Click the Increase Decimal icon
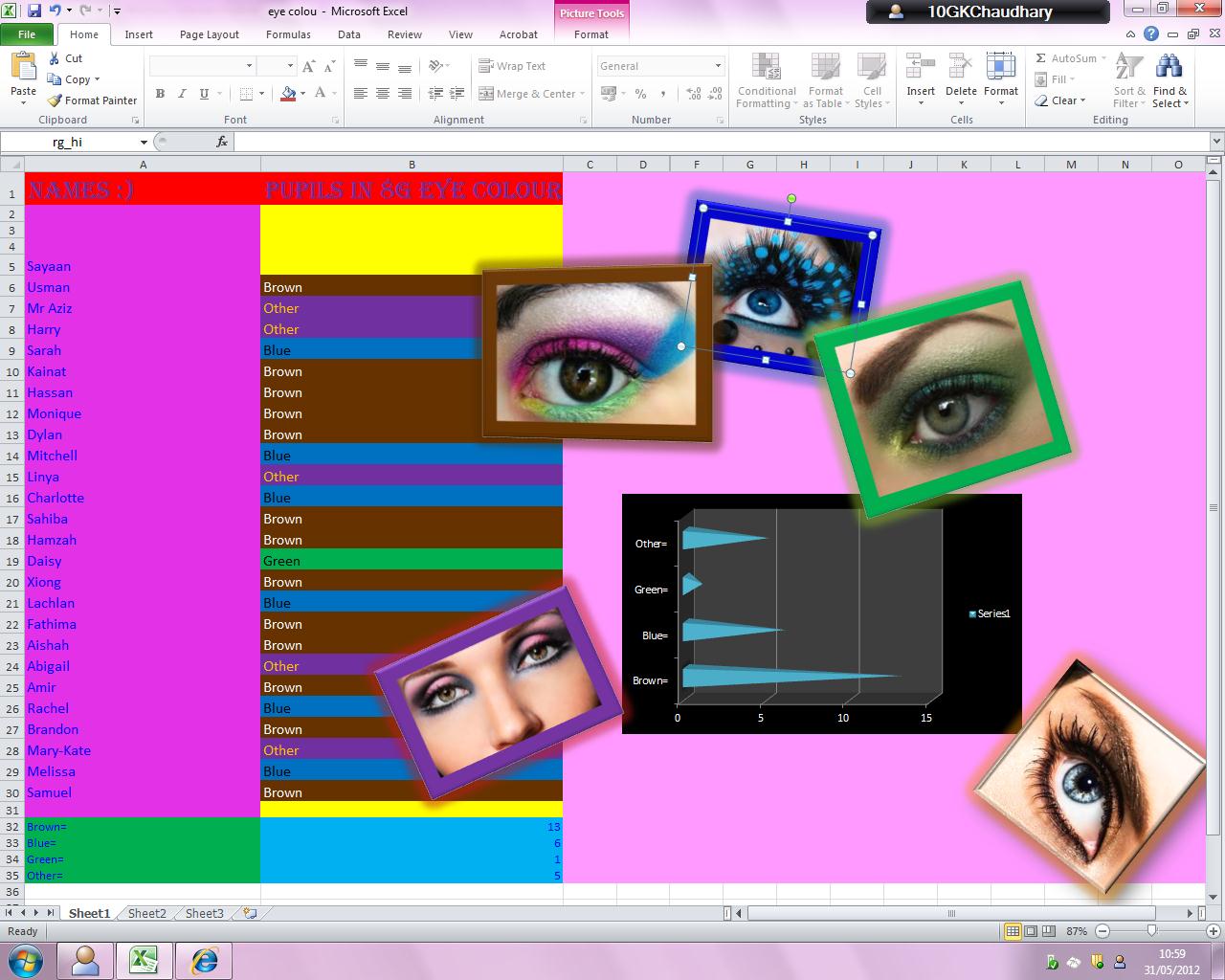Screen dimensions: 1225x980 [694, 94]
